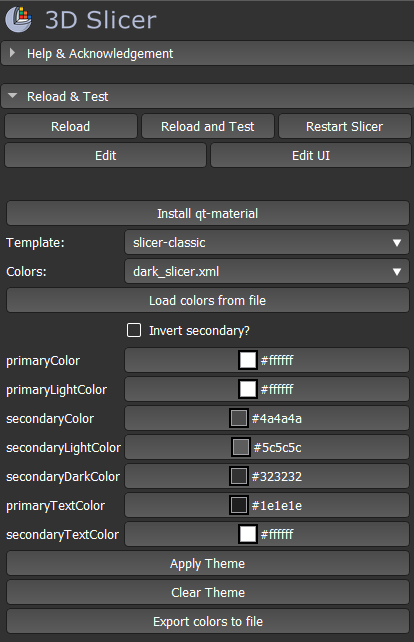Expand the Help & Acknowledgement section
The width and height of the screenshot is (414, 642).
207,54
